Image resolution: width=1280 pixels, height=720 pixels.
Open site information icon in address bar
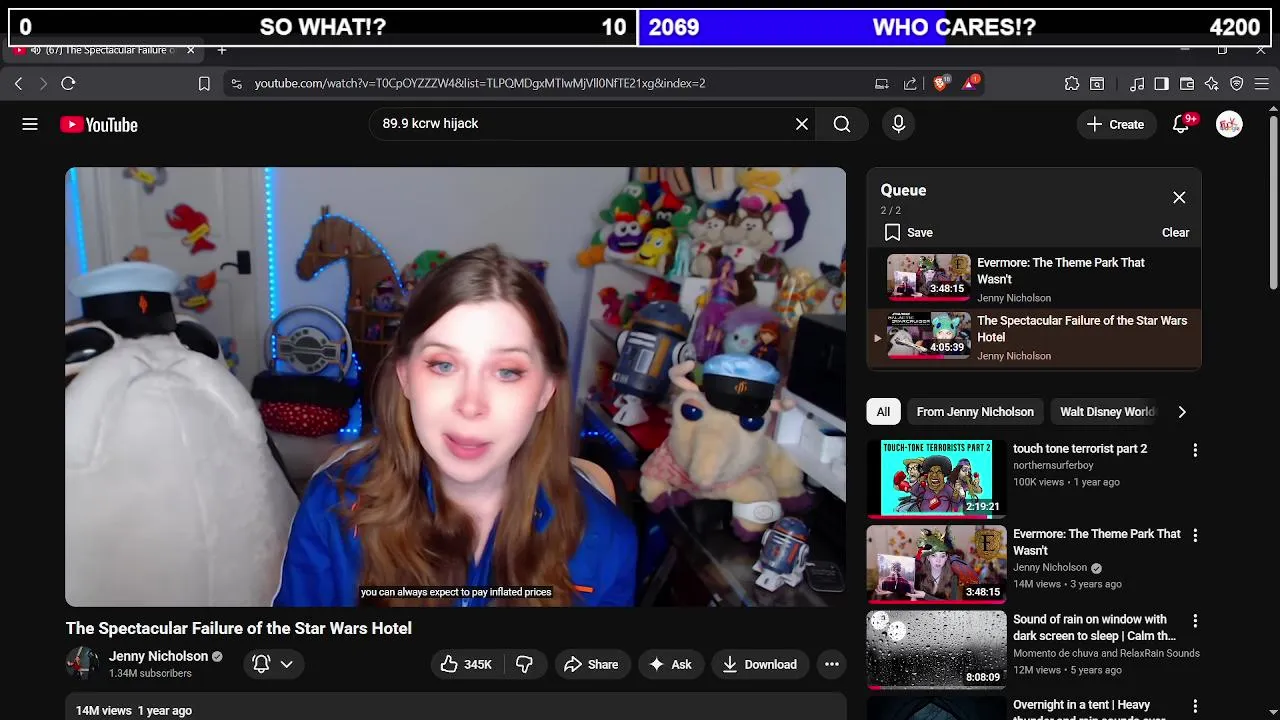[x=236, y=83]
